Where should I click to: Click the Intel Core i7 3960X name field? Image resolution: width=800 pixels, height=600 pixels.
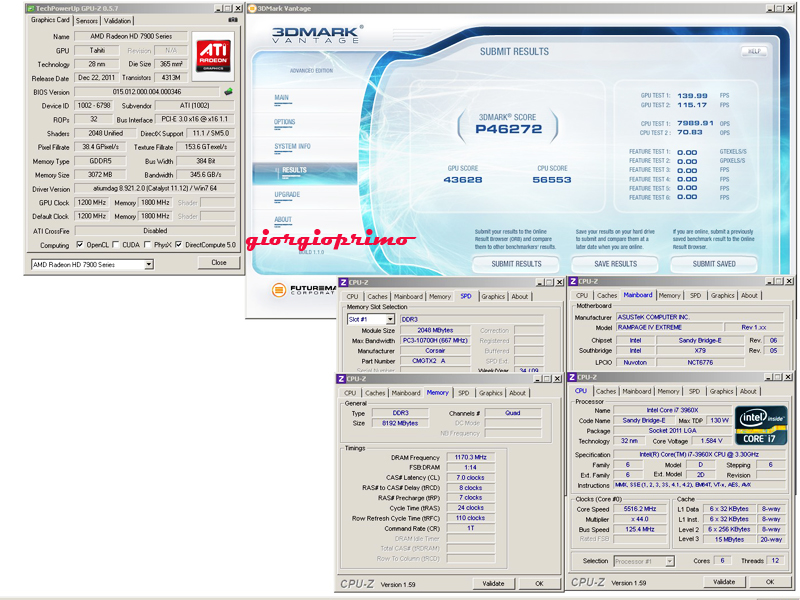(x=672, y=410)
